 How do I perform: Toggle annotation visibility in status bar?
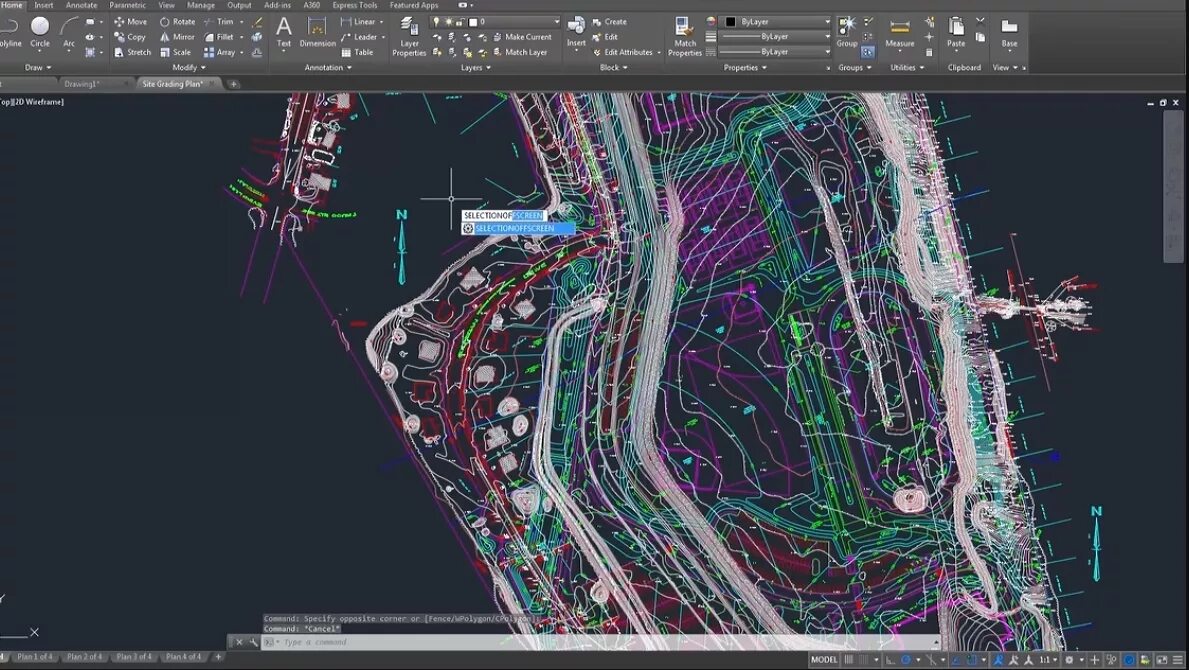point(999,659)
